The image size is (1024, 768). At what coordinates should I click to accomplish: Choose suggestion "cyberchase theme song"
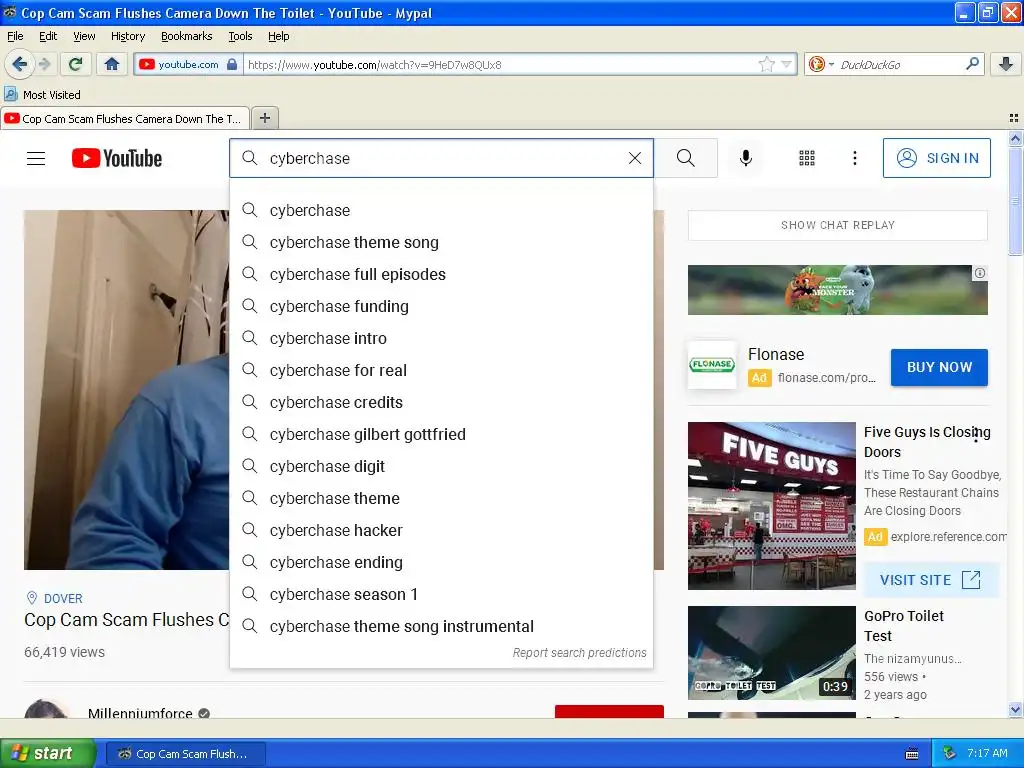[x=441, y=242]
